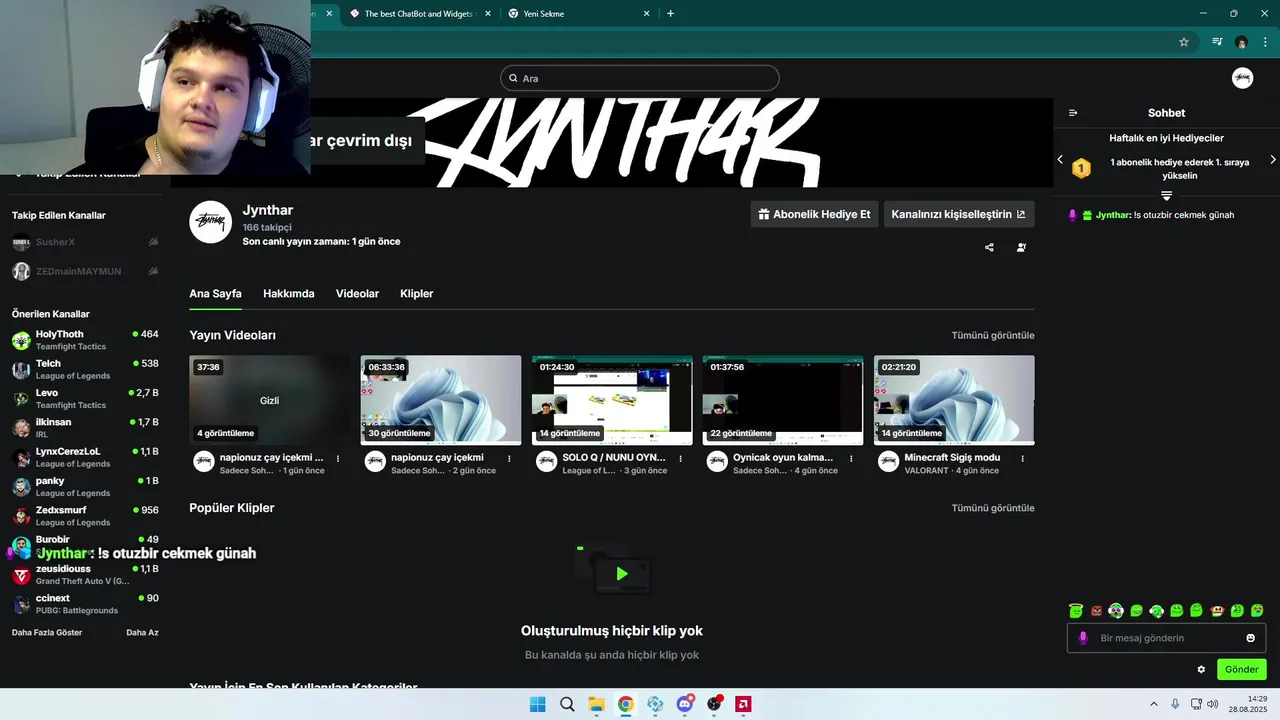Open AMD software from taskbar
Viewport: 1280px width, 720px height.
pyautogui.click(x=743, y=704)
